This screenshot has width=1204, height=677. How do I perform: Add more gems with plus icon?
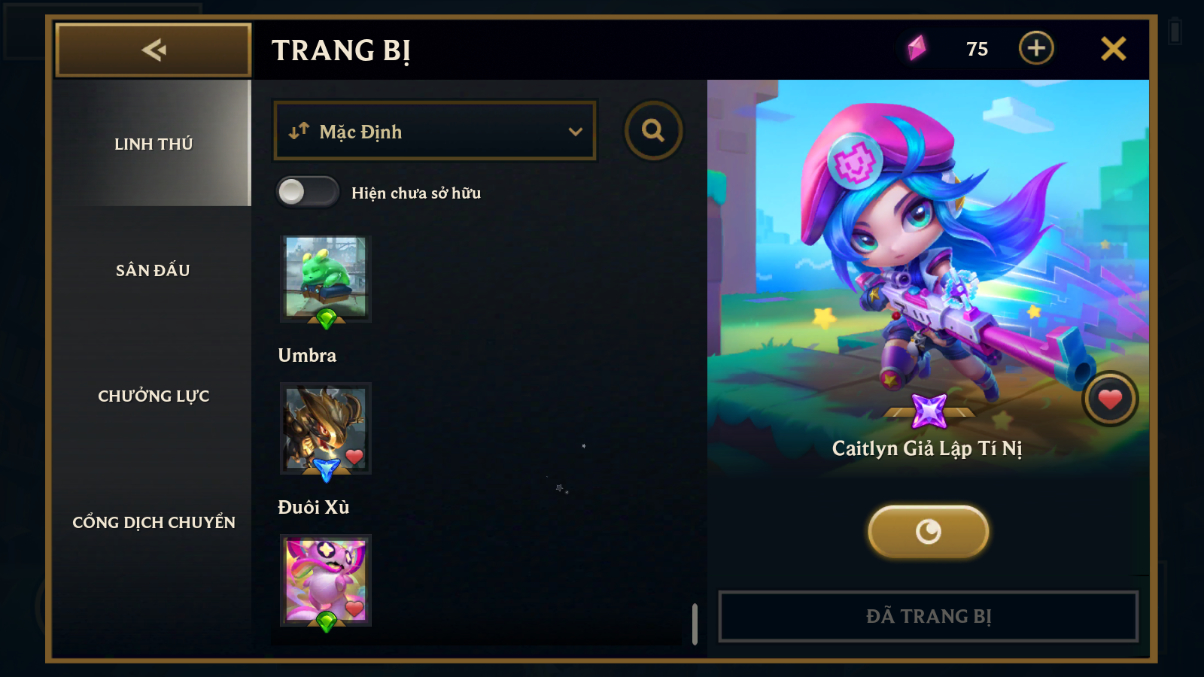(1036, 48)
